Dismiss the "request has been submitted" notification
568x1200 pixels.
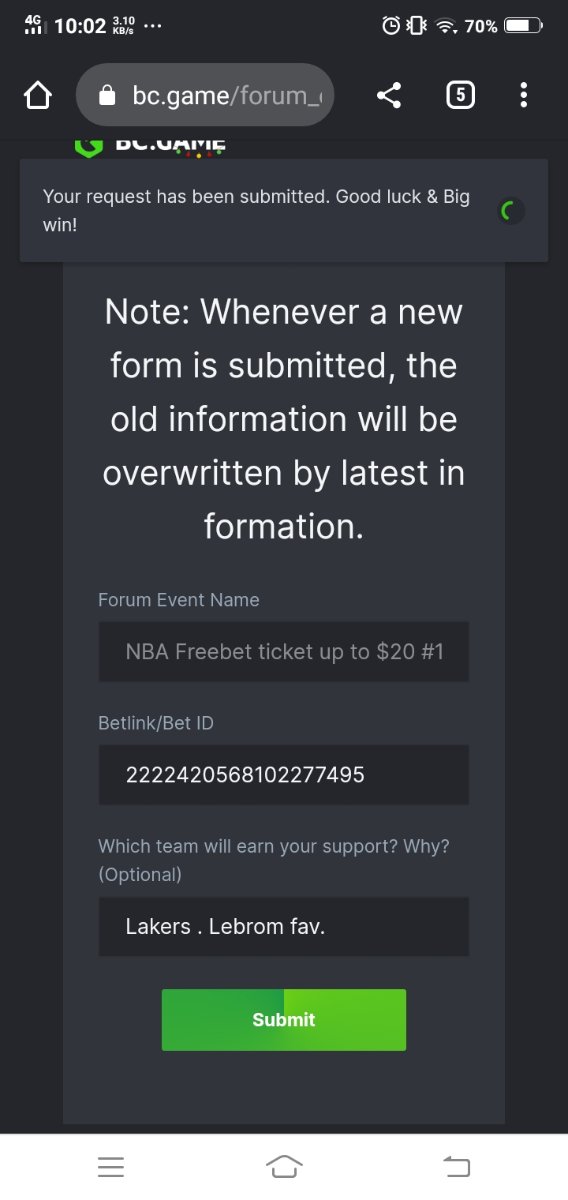(284, 210)
